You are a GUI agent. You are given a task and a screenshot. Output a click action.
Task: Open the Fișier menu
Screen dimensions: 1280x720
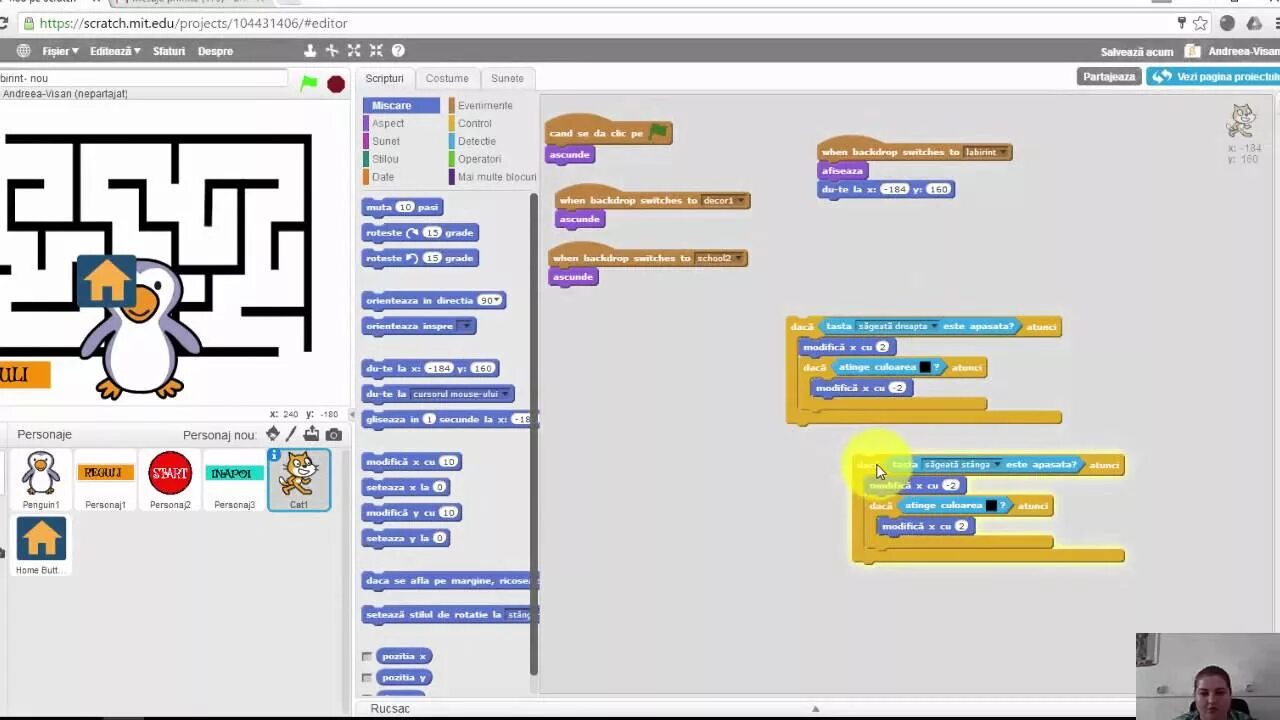pyautogui.click(x=59, y=51)
